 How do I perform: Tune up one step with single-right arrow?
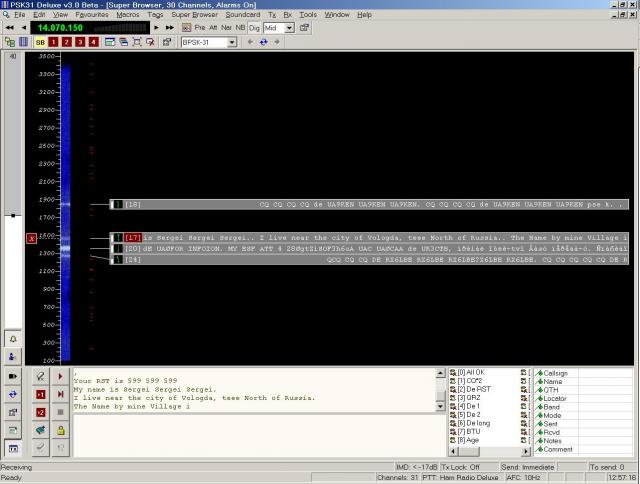point(156,28)
